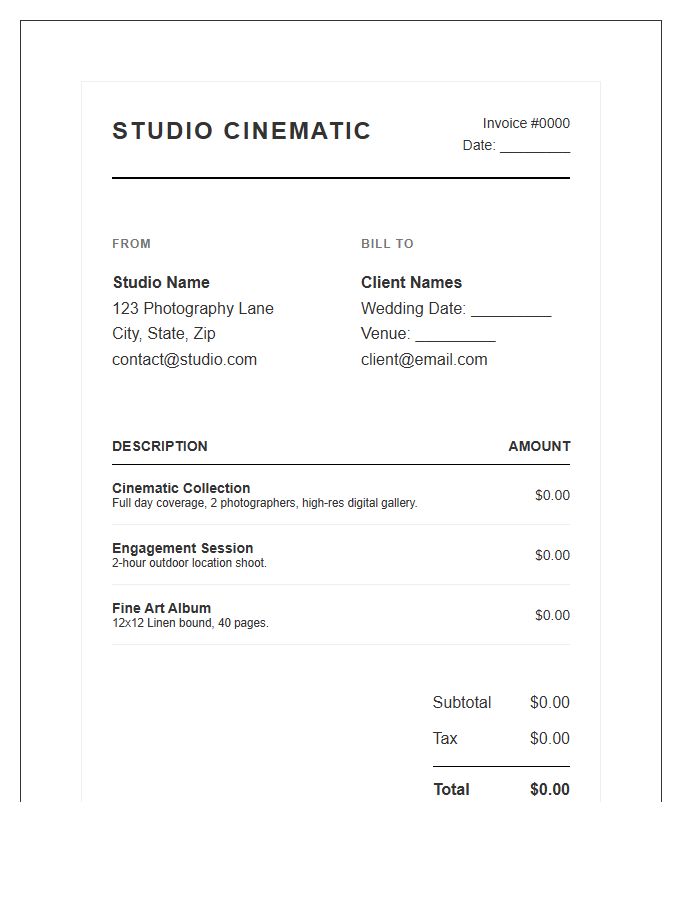Screen dimensions: 700x900
Task: Click the BILL TO section label
Action: click(x=387, y=244)
